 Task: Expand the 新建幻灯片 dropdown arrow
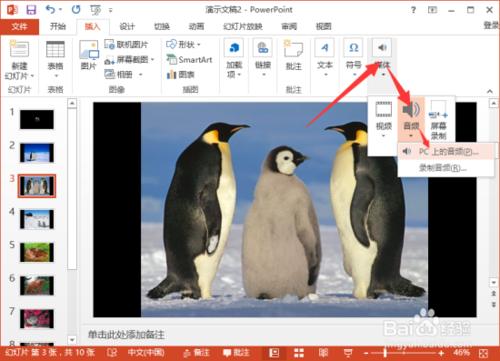[x=32, y=76]
